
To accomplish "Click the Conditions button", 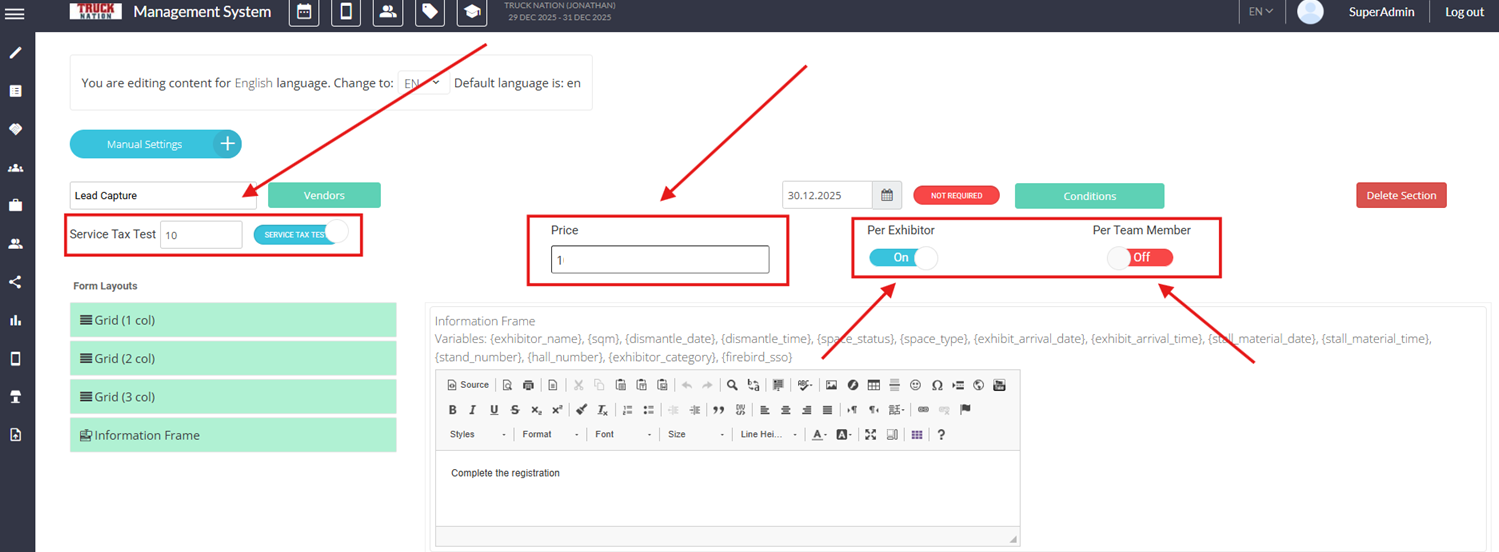I will click(x=1089, y=196).
